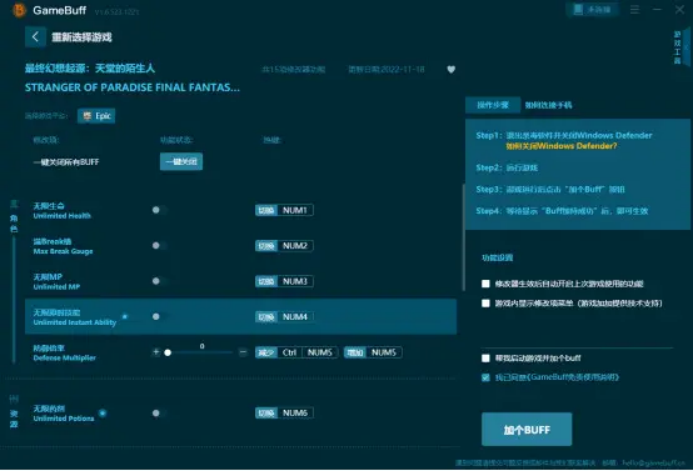Click NUM1 hotkey for Unlimited Health

pos(295,210)
